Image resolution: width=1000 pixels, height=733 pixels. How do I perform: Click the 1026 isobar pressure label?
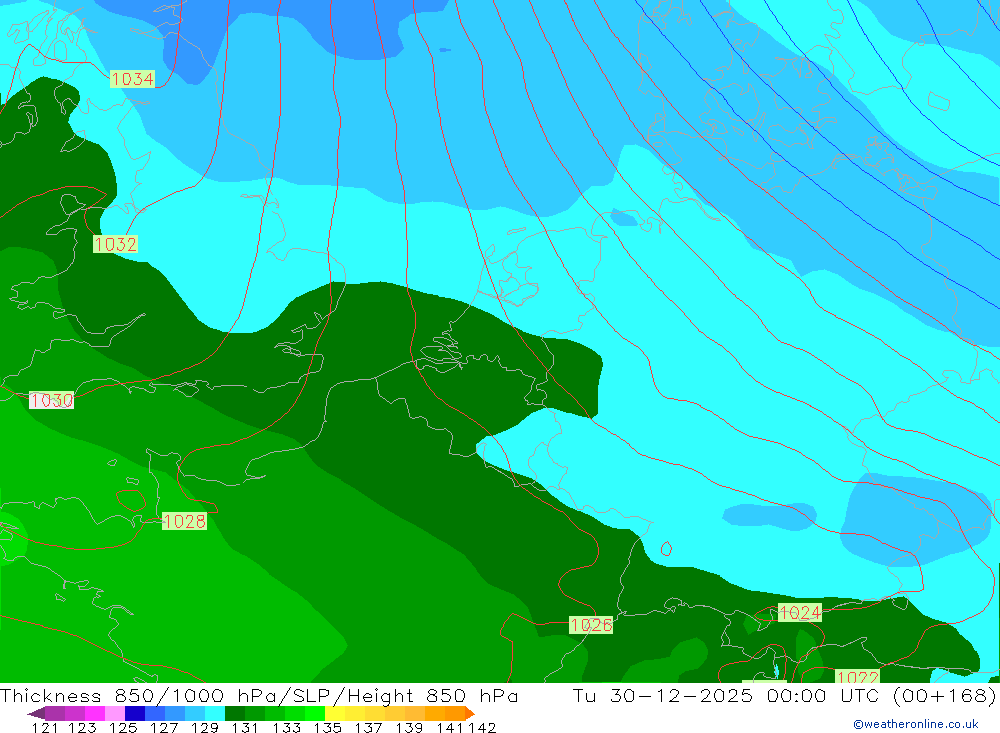coord(591,625)
